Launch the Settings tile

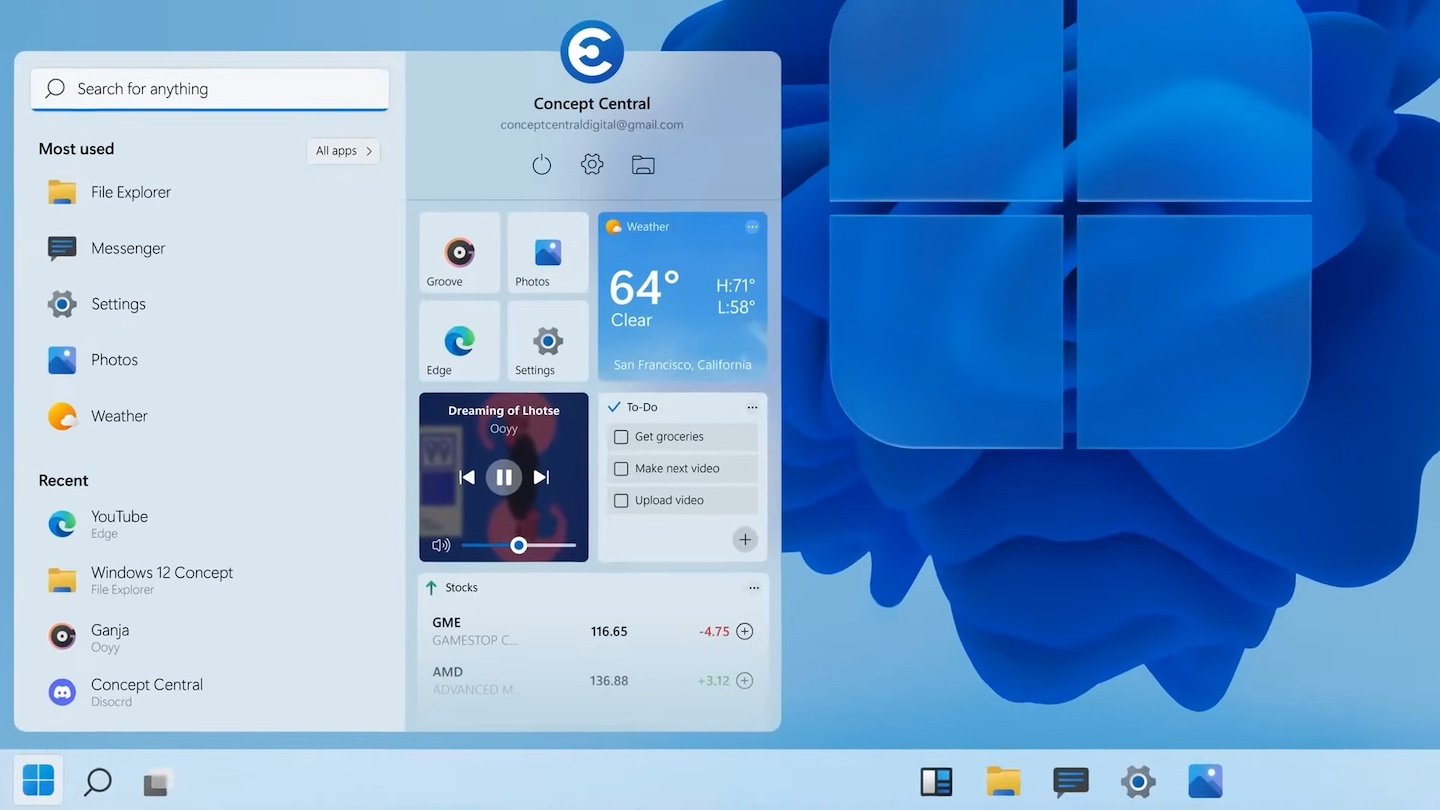pyautogui.click(x=548, y=341)
